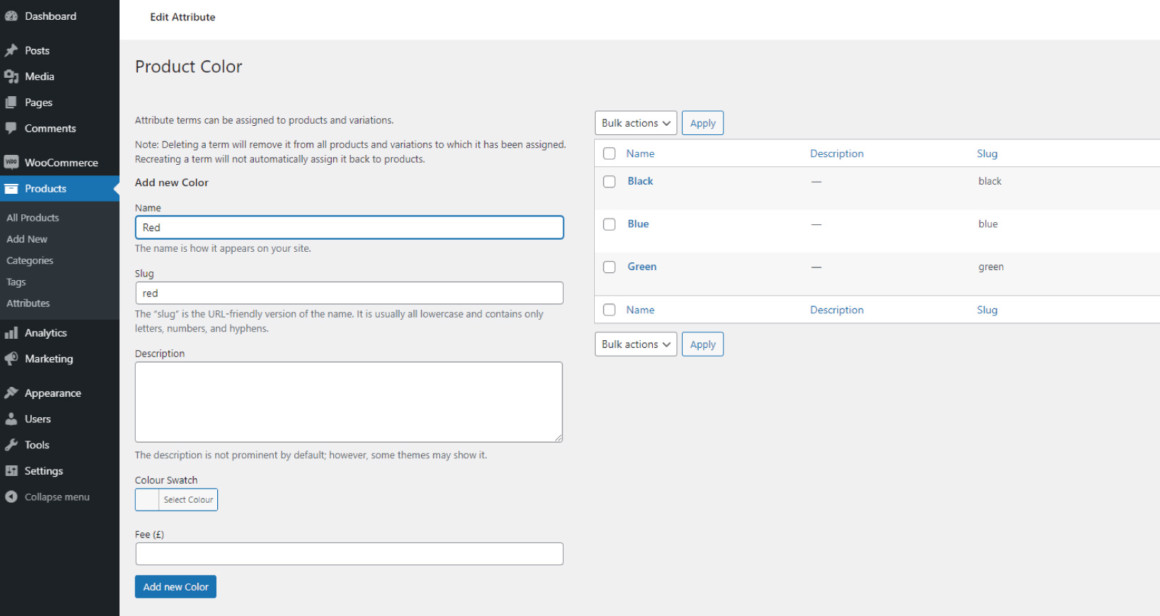Viewport: 1160px width, 616px height.
Task: Click the Comments speech bubble icon
Action: (x=11, y=128)
